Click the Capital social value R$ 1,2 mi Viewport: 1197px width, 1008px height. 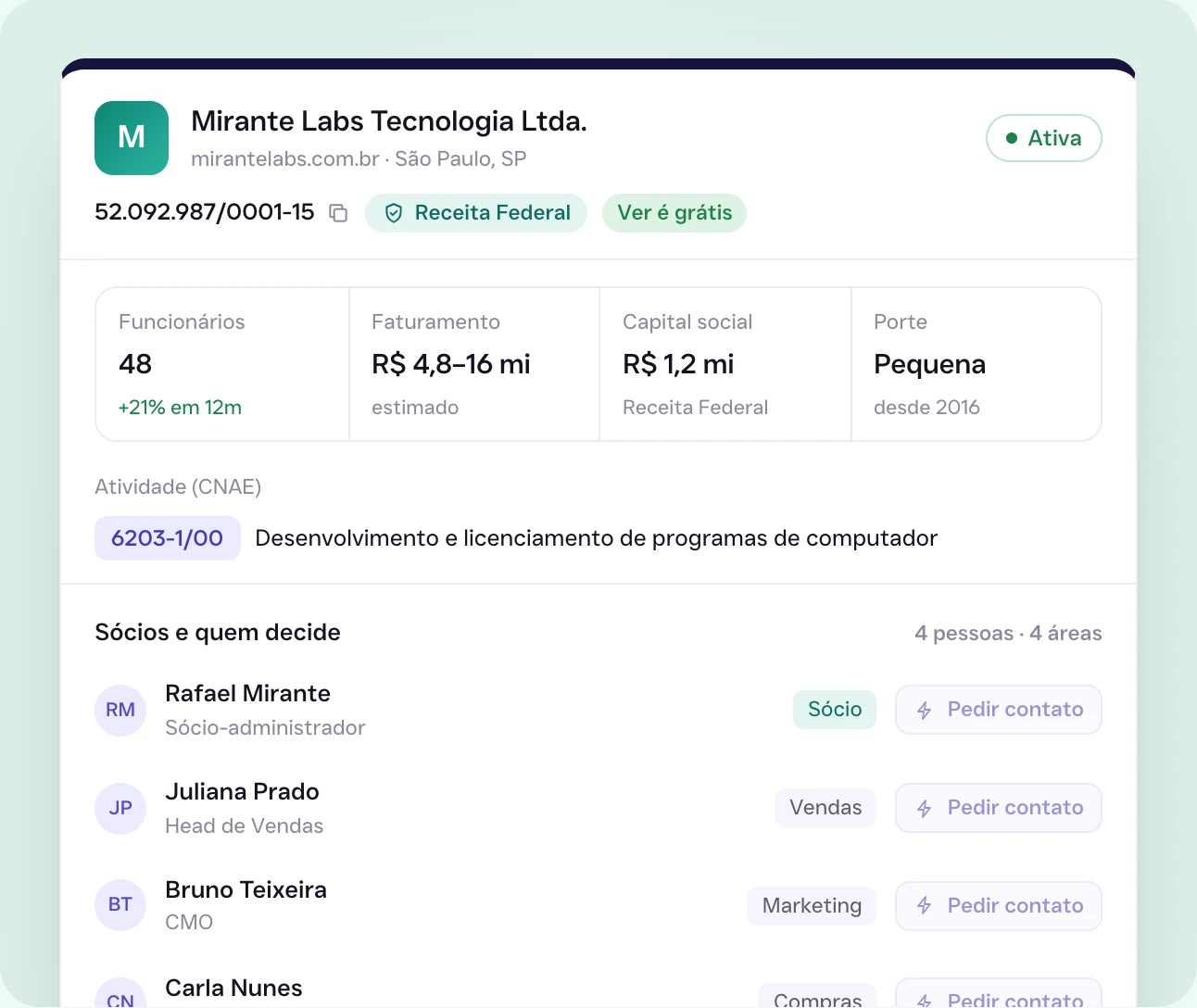click(x=678, y=364)
